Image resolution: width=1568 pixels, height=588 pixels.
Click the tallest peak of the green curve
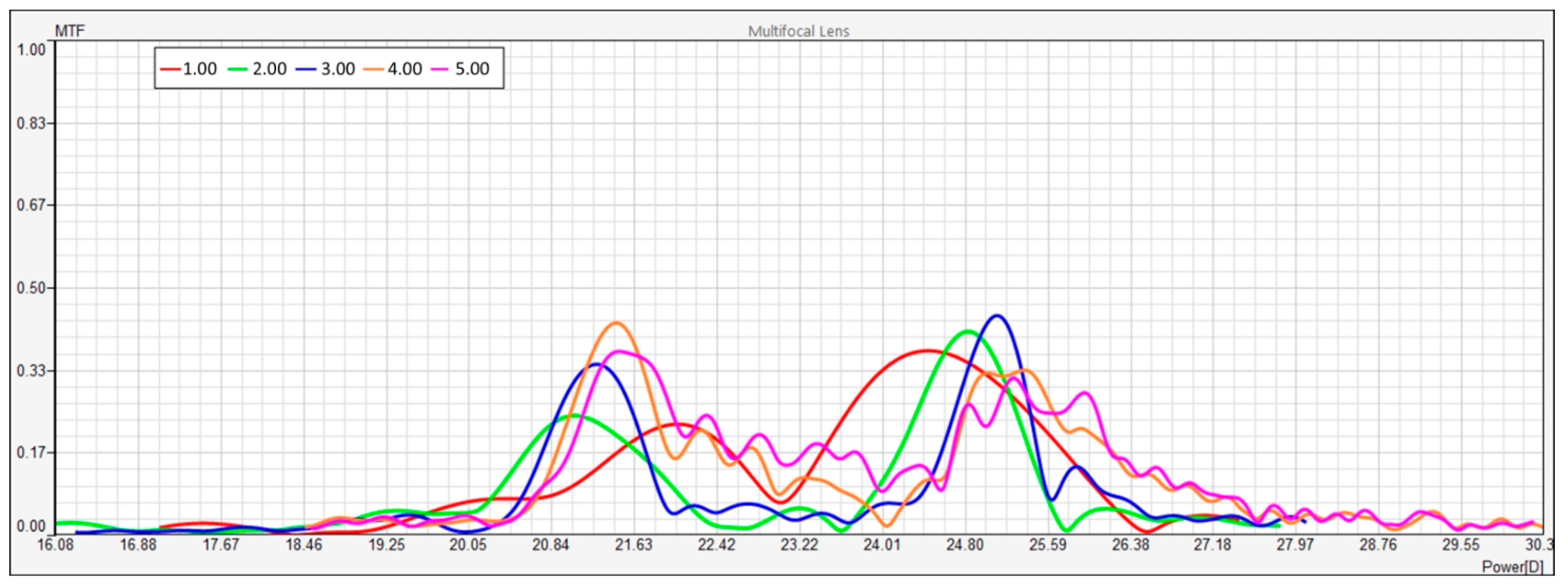click(968, 332)
